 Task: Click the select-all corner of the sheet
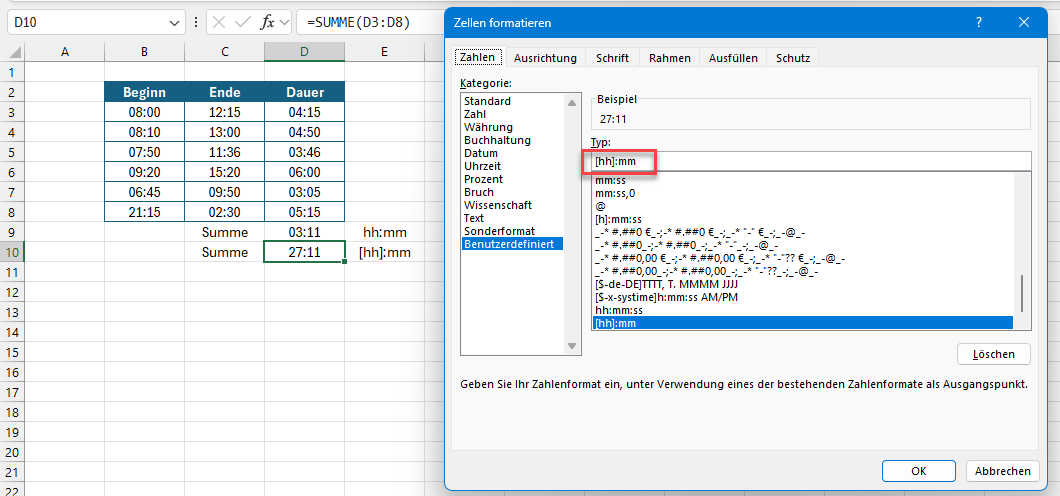point(12,52)
